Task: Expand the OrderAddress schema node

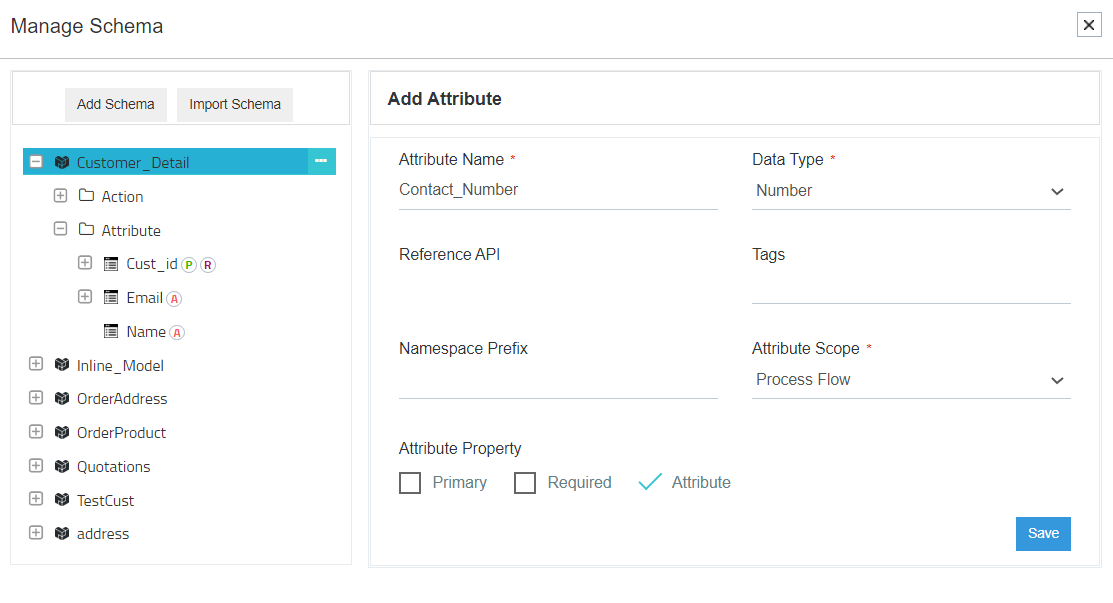Action: click(x=36, y=398)
